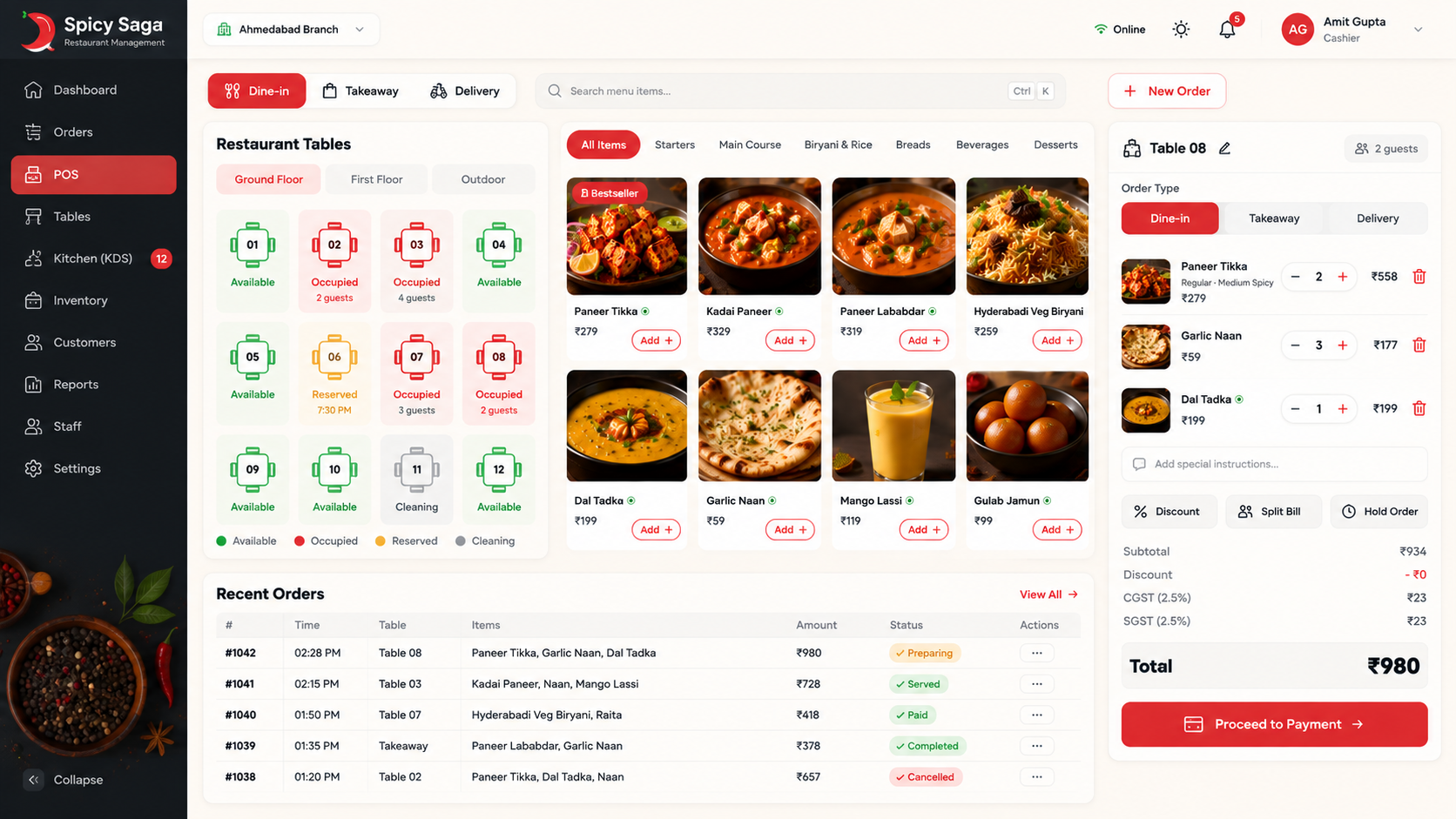Select reserved table 06

click(334, 373)
